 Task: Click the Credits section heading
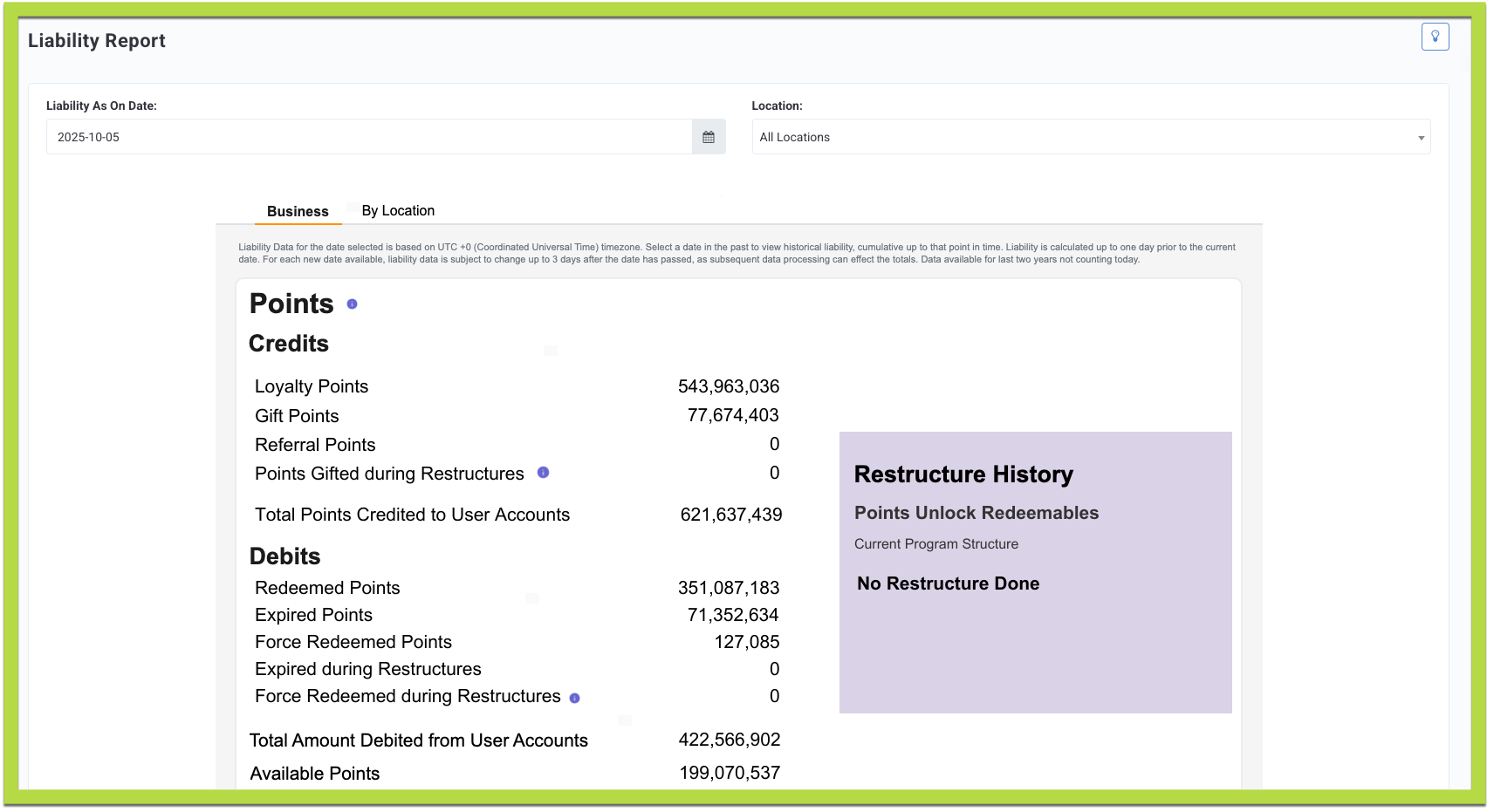click(x=289, y=344)
